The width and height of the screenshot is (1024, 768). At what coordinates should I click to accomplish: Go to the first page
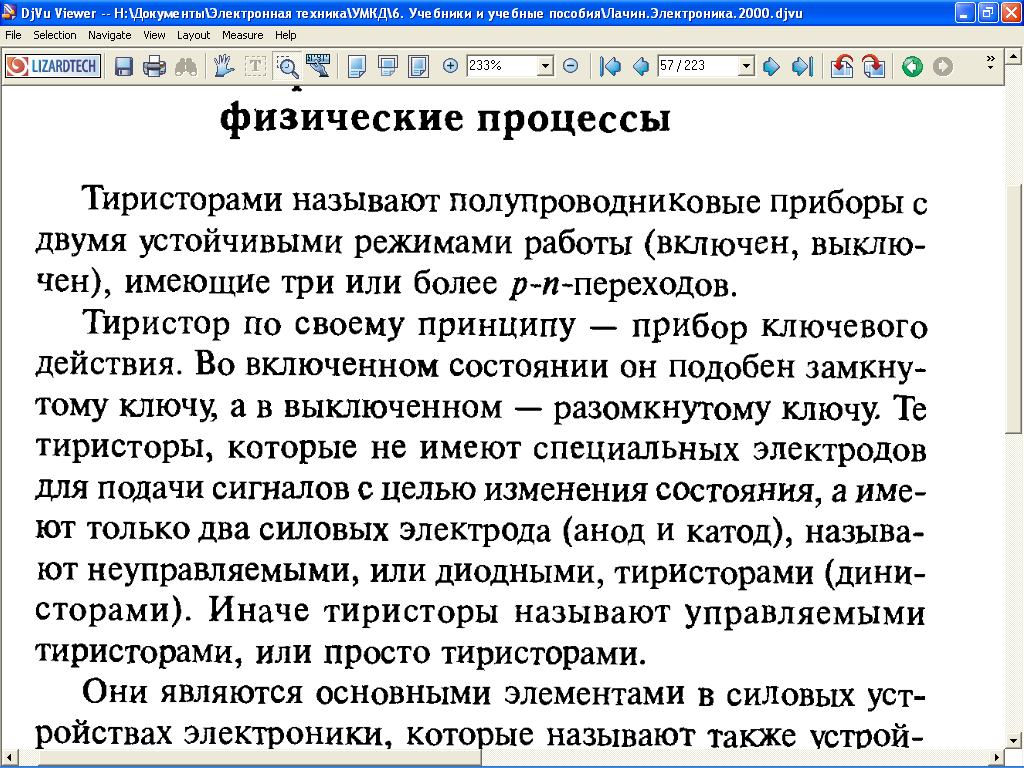(x=610, y=66)
